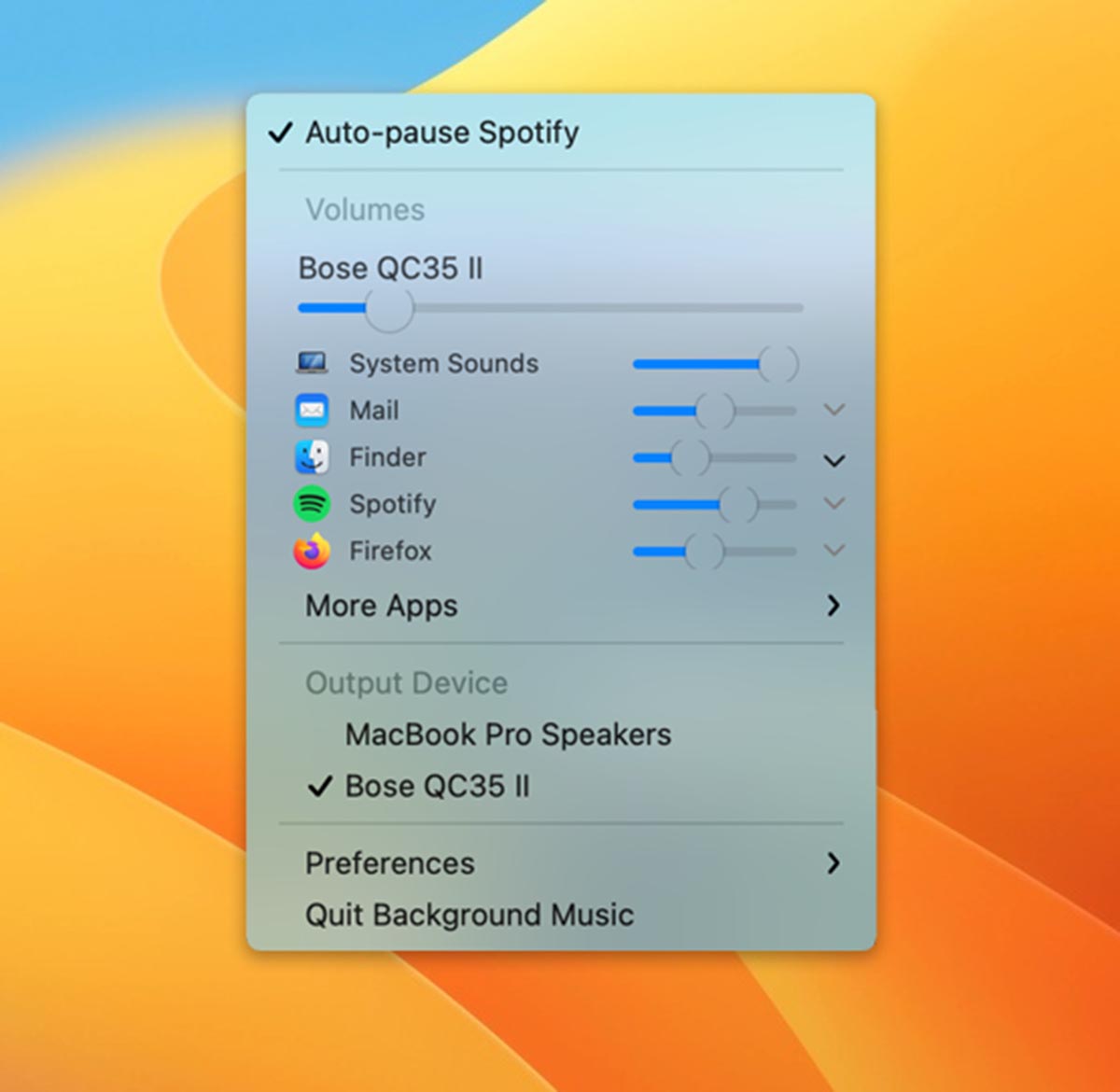Click the Mail app name label
1120x1092 pixels.
[373, 410]
